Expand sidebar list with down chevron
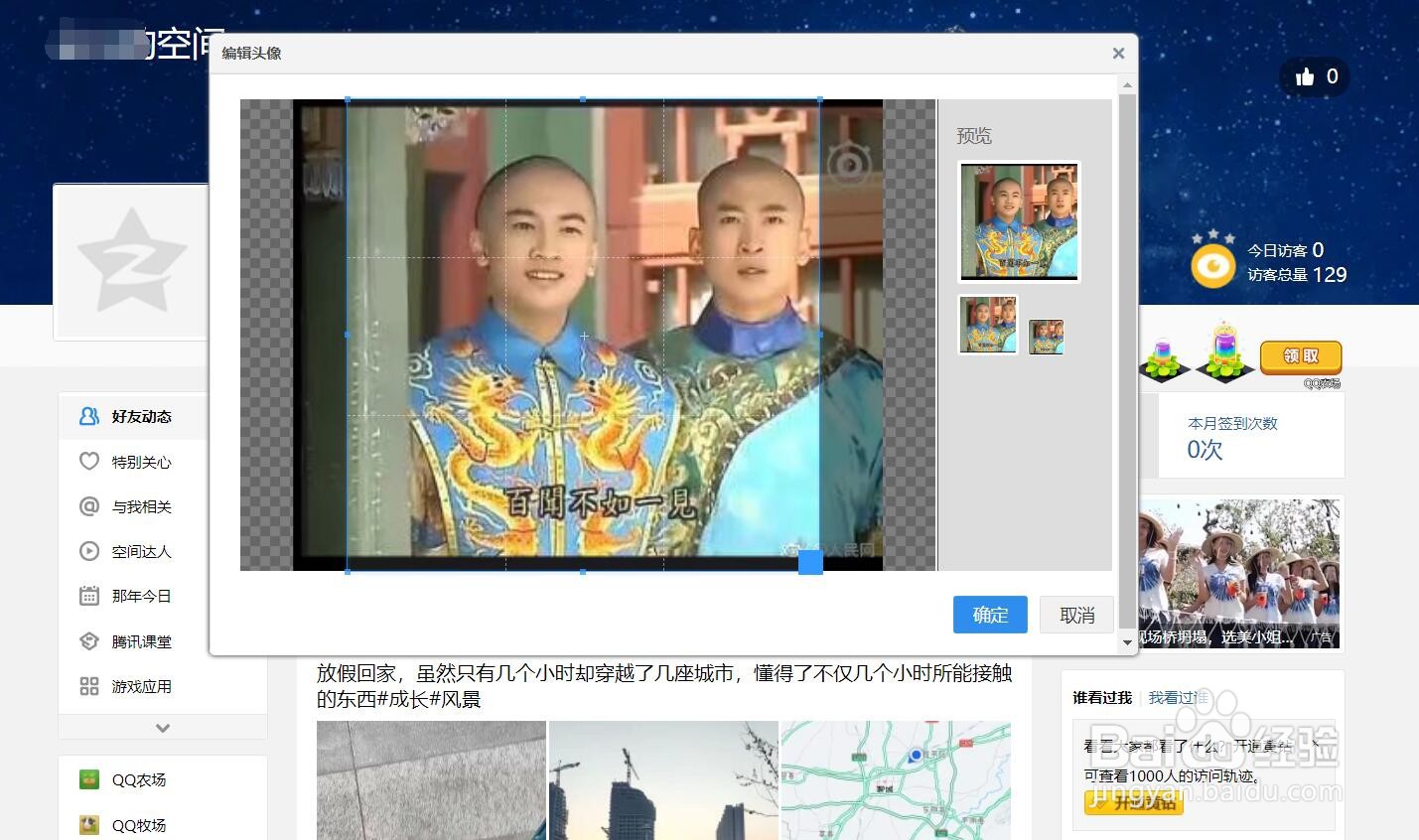 (163, 728)
